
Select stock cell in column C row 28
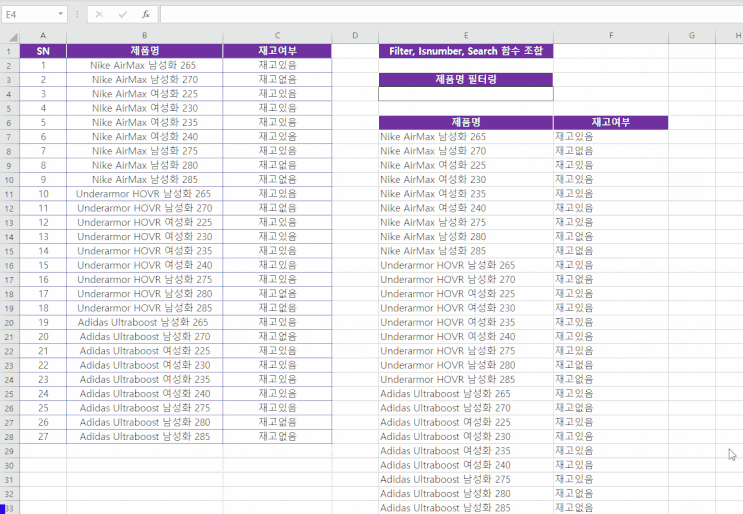[277, 437]
